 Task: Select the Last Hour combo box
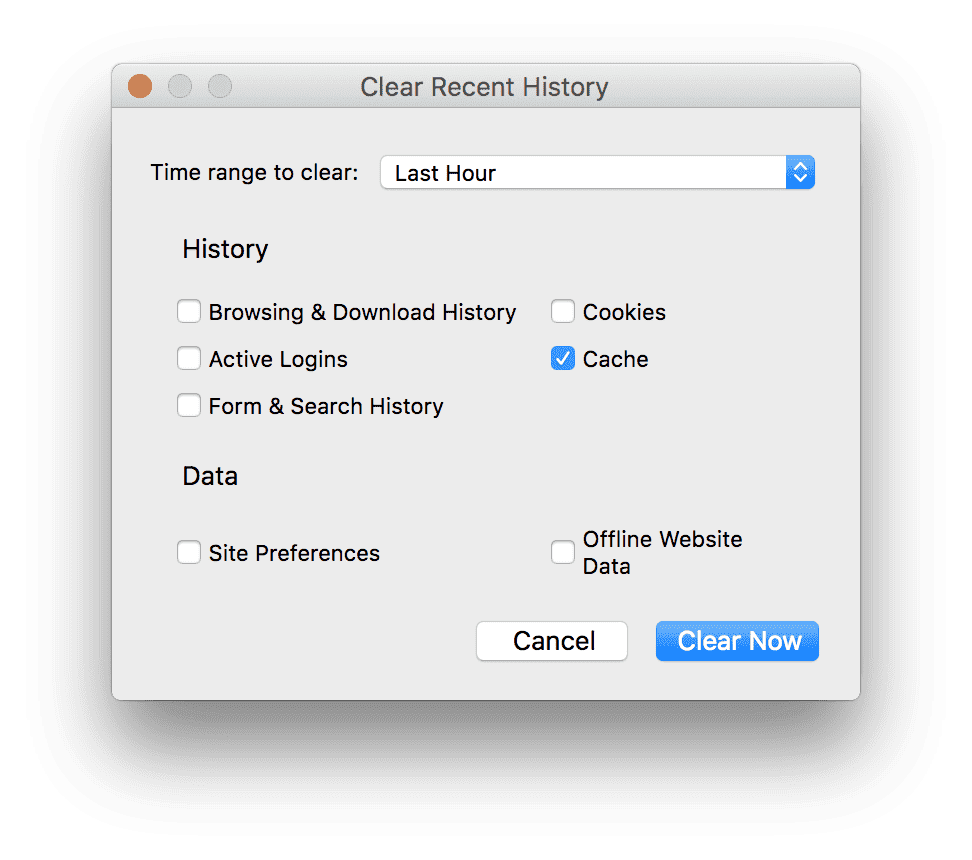(x=597, y=172)
